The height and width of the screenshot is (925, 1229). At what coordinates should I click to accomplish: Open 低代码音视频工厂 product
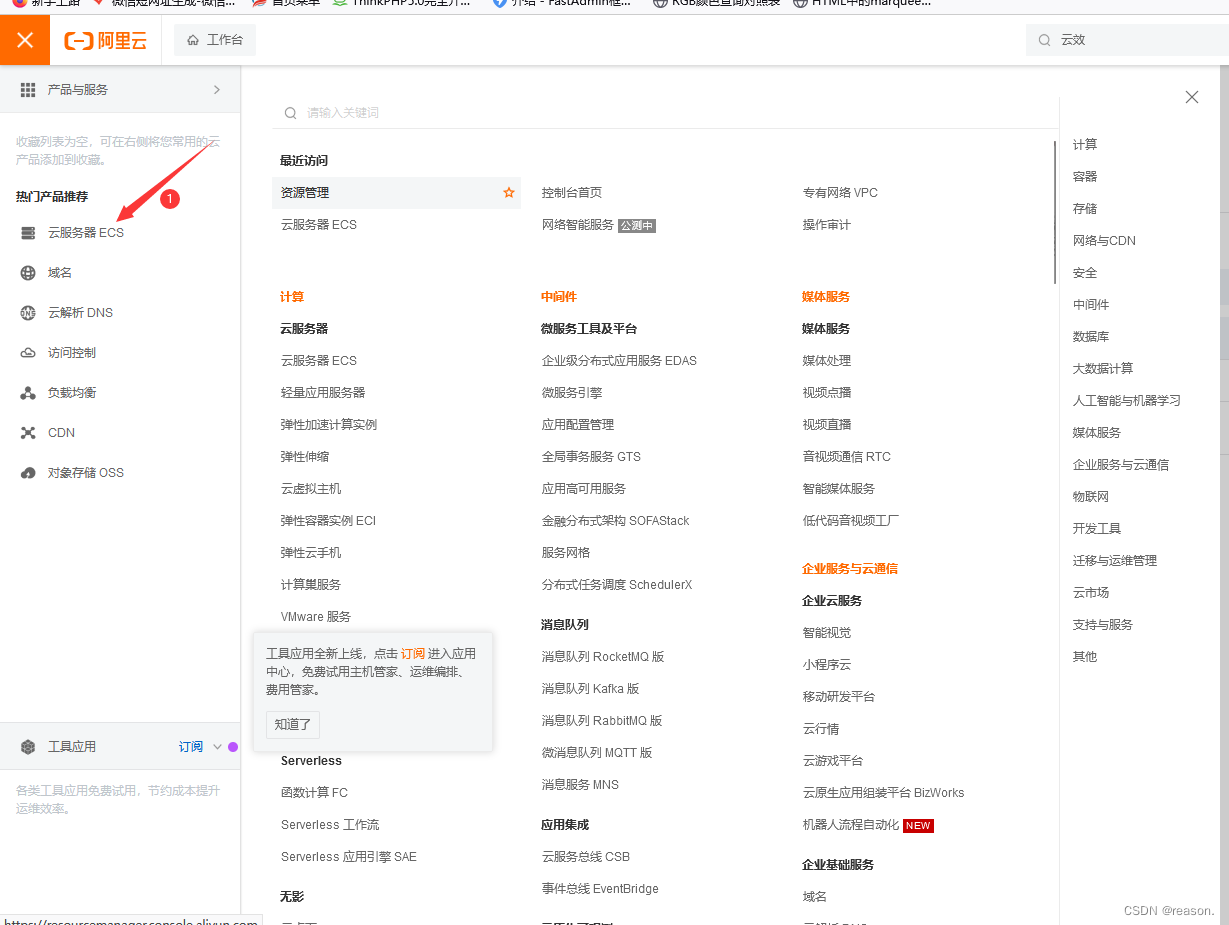[x=850, y=521]
